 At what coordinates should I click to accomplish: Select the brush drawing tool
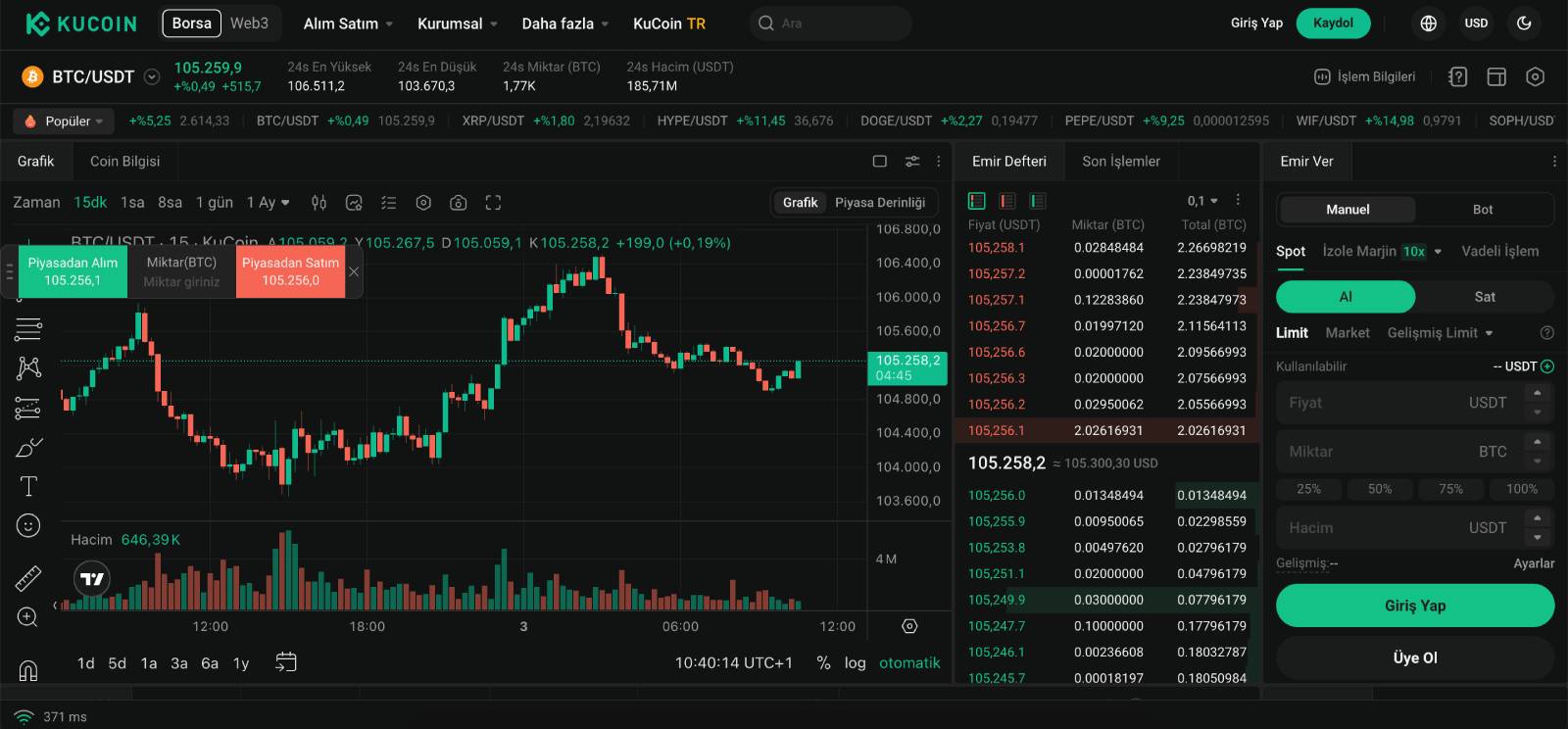(x=28, y=448)
